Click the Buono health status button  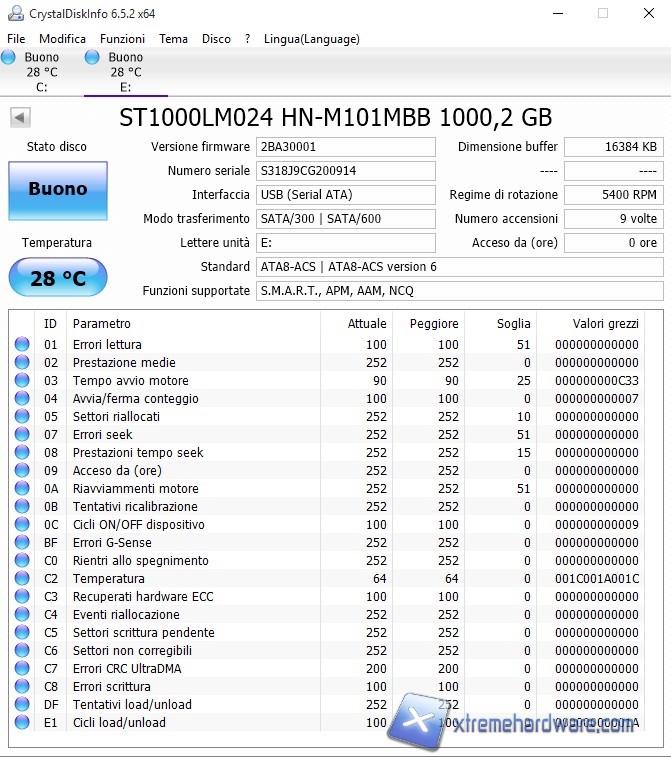(57, 190)
